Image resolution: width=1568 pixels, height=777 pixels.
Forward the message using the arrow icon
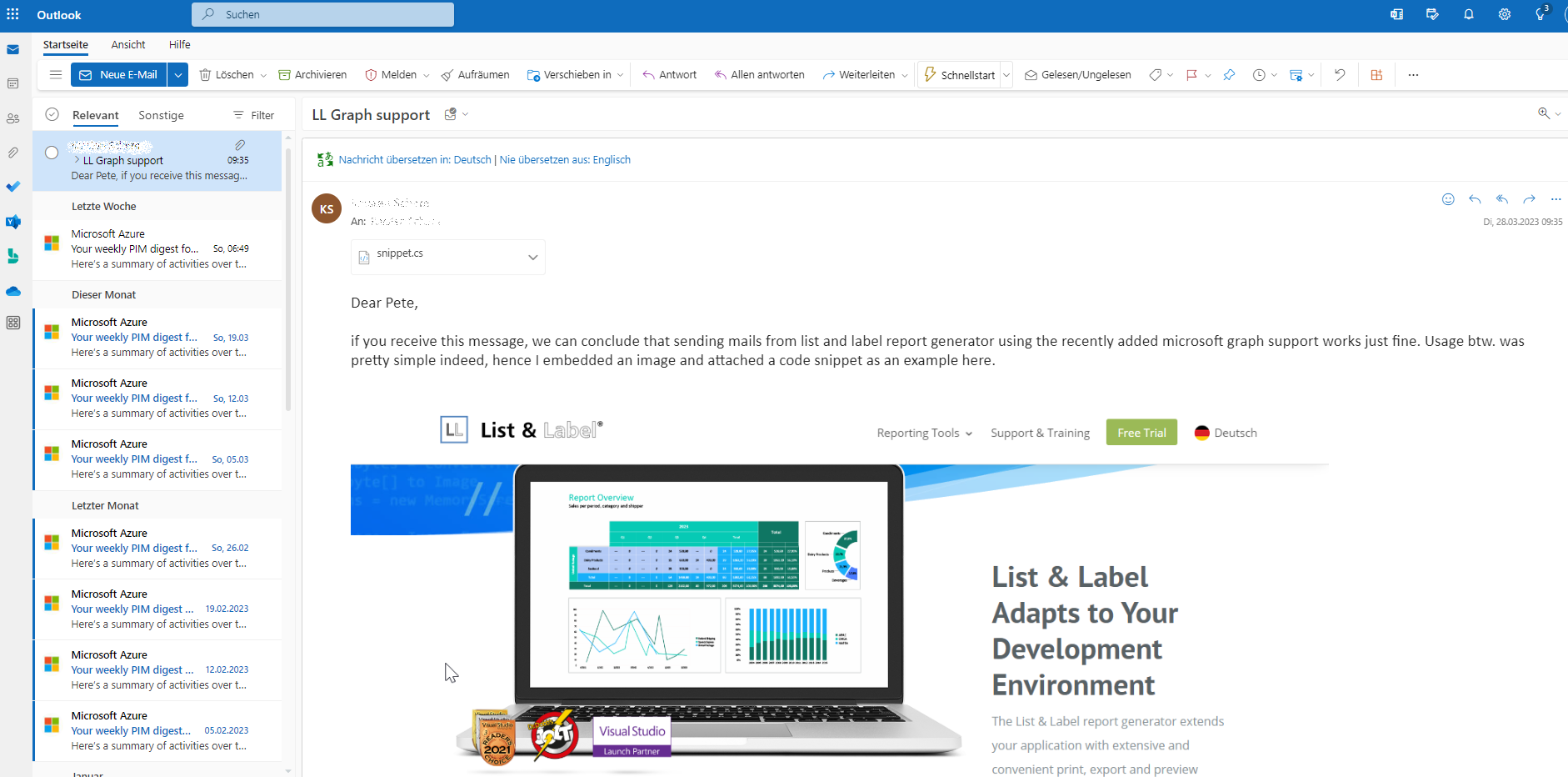click(x=1529, y=199)
